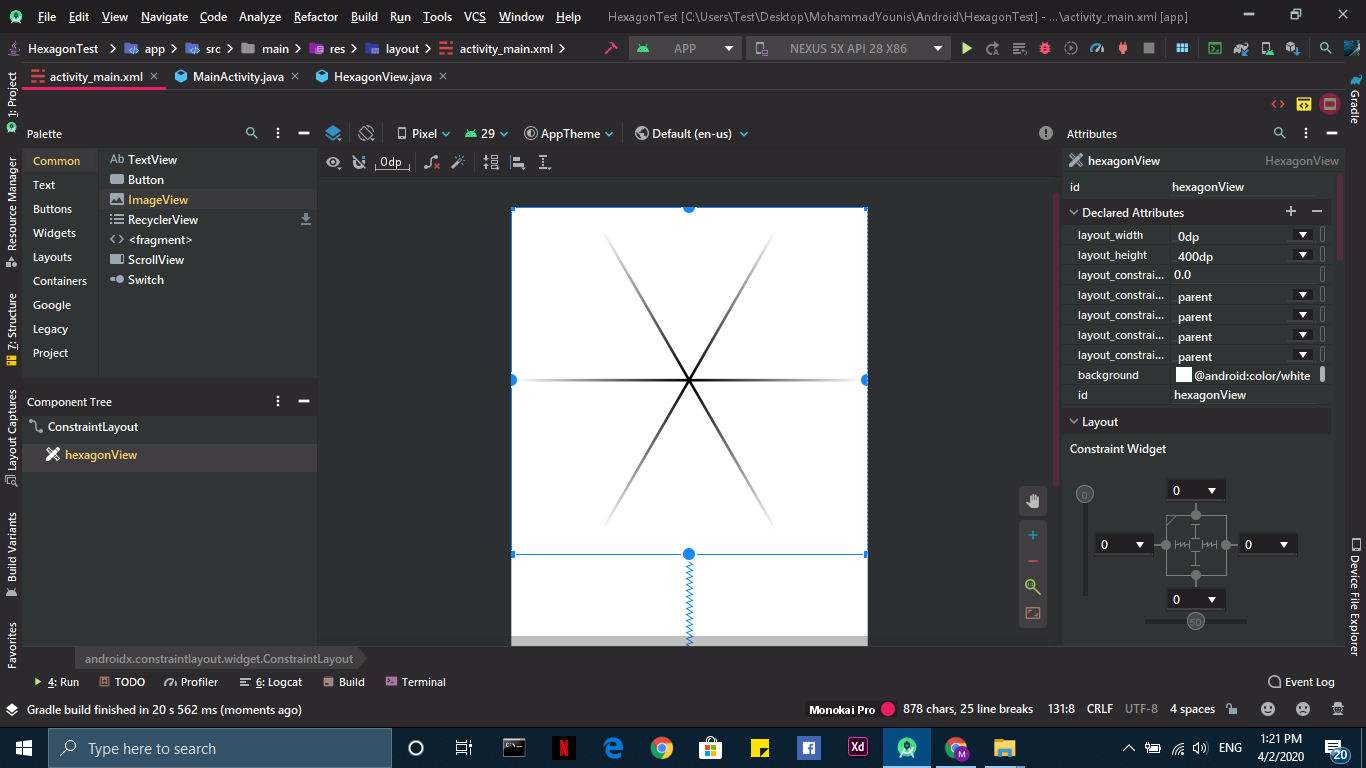This screenshot has width=1366, height=768.
Task: Open the Navigate menu
Action: coord(164,17)
